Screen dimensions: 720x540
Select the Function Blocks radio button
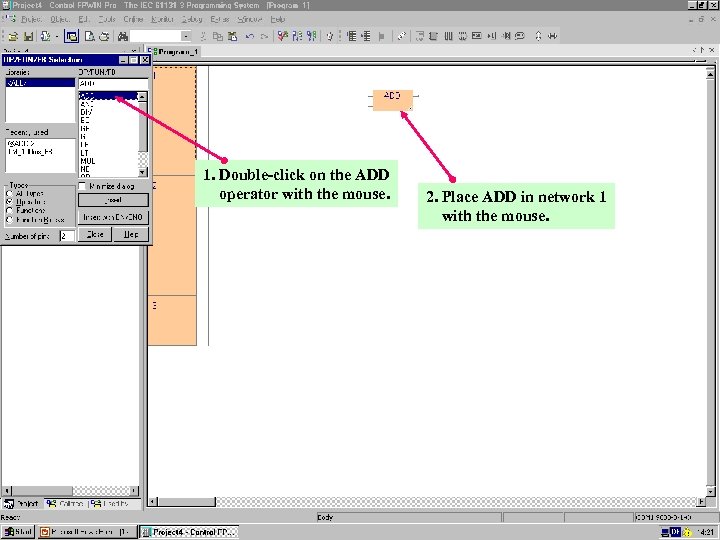tap(9, 220)
